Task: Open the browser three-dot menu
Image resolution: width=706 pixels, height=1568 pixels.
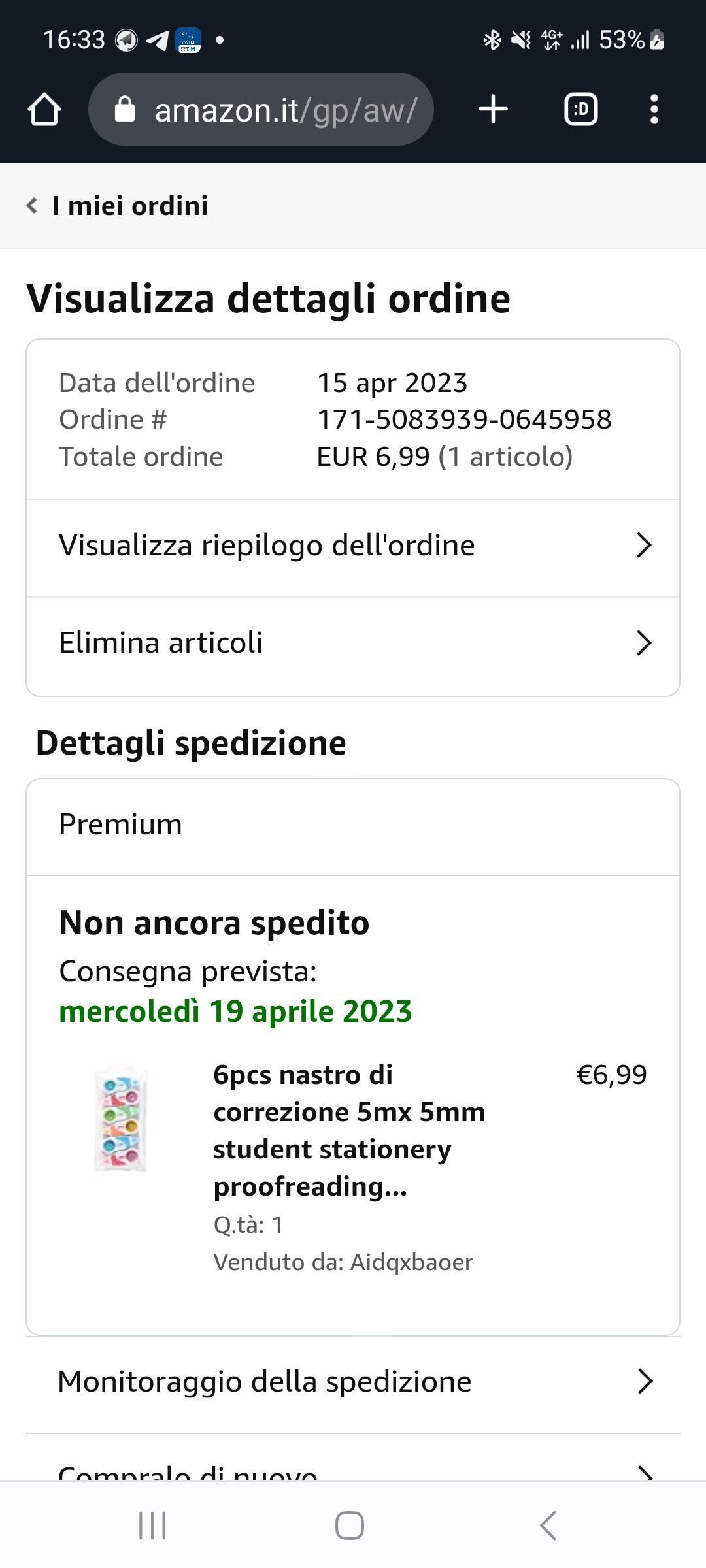Action: pos(654,109)
